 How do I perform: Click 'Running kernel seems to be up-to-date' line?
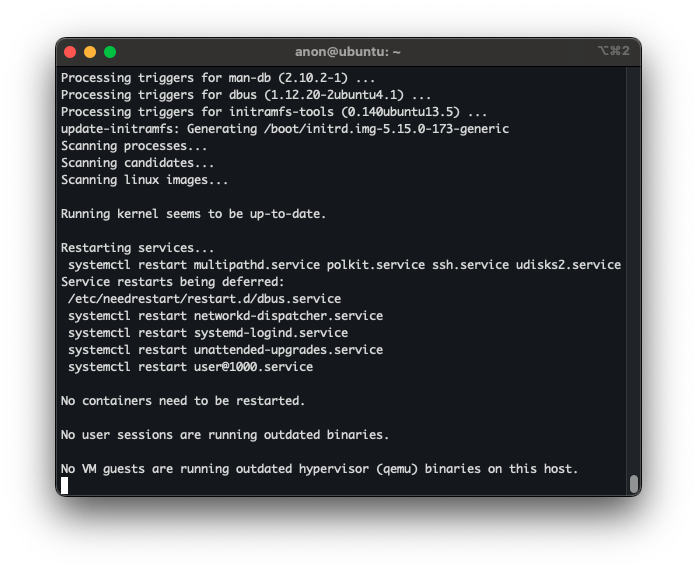point(193,213)
